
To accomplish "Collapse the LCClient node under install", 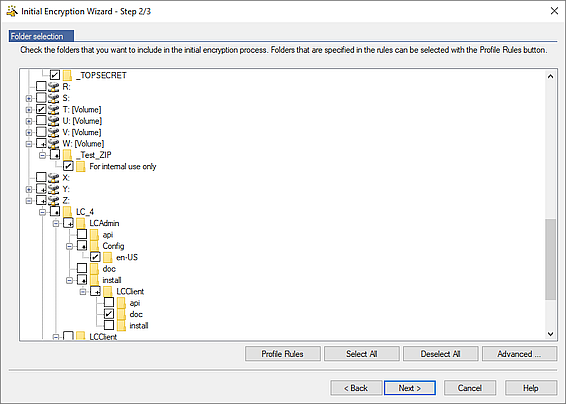I will [x=83, y=292].
